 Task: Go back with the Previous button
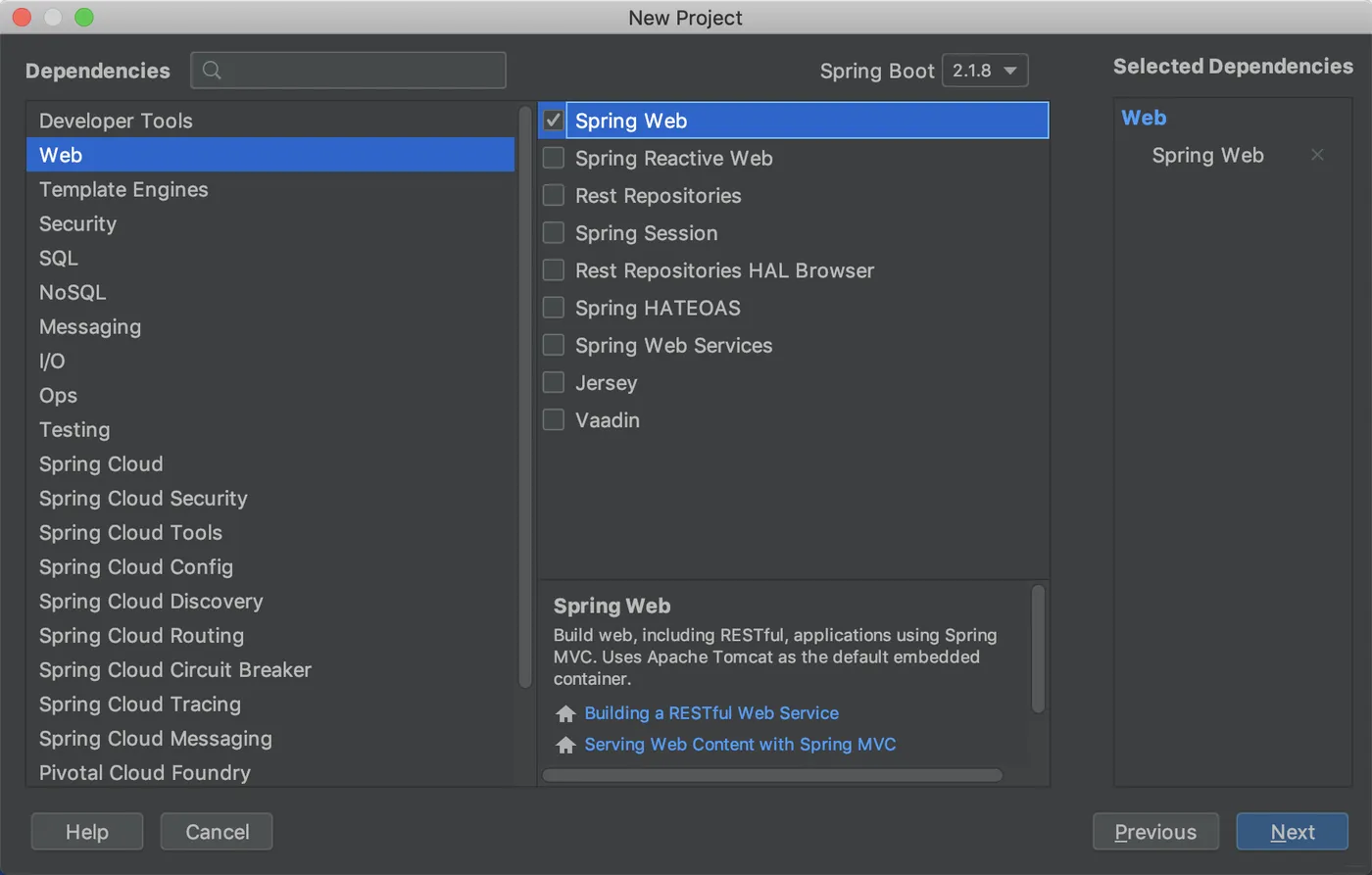(x=1155, y=832)
